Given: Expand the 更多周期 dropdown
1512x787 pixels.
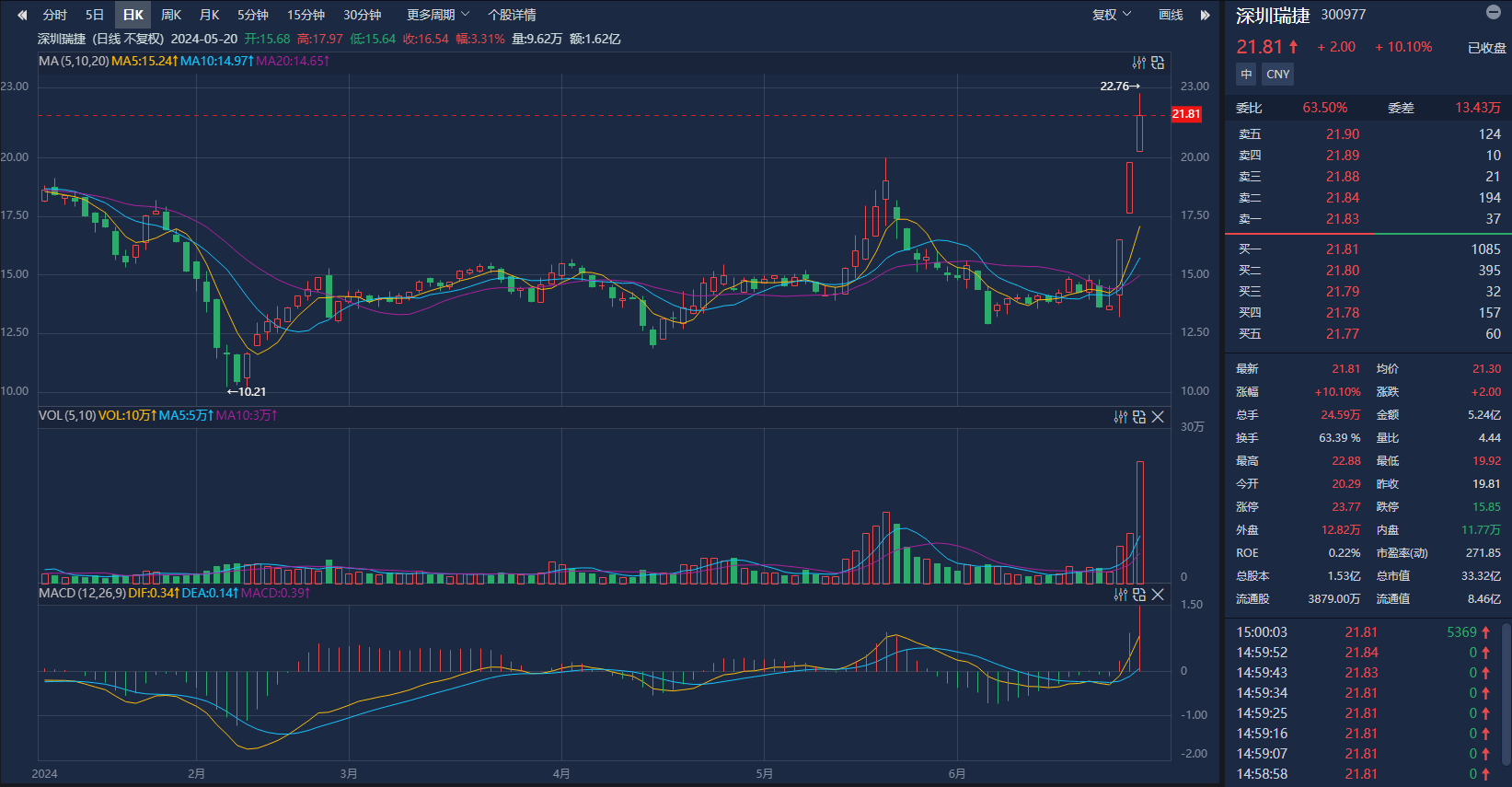Looking at the screenshot, I should 438,15.
